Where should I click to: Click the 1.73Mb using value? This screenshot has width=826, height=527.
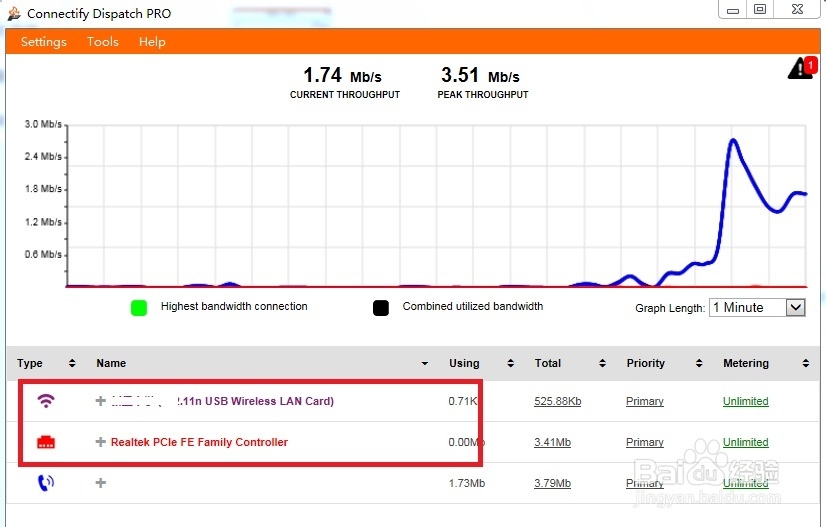467,483
